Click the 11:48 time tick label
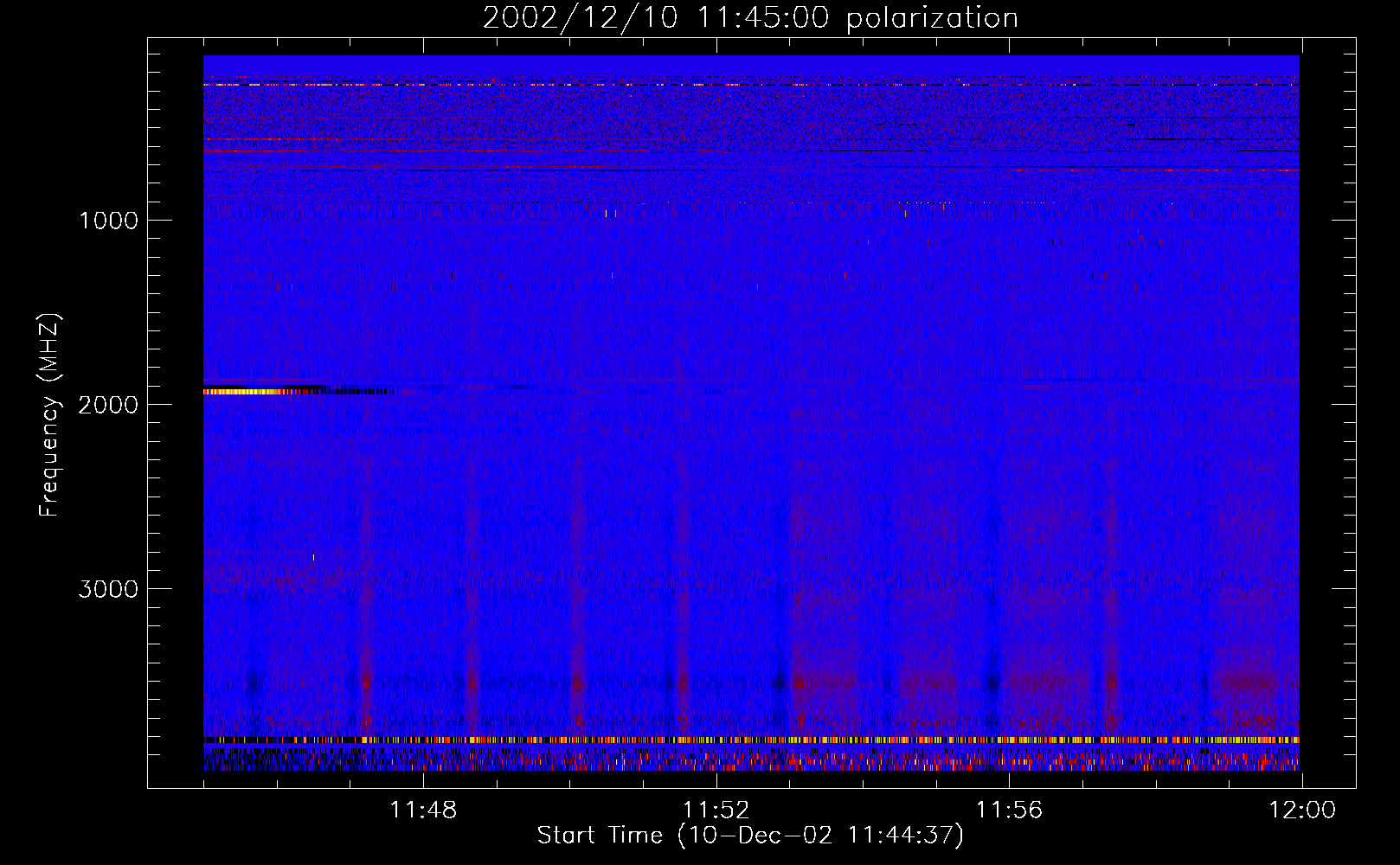This screenshot has width=1400, height=865. [x=423, y=811]
